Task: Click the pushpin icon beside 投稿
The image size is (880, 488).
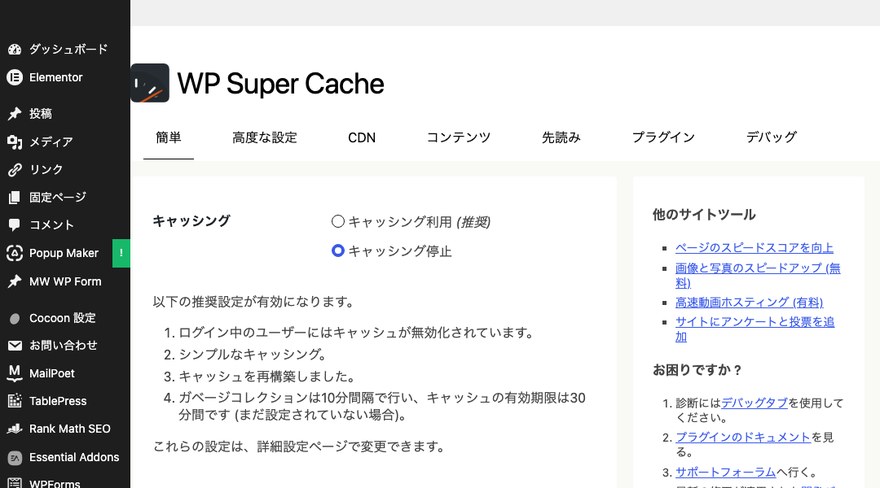Action: [x=15, y=114]
